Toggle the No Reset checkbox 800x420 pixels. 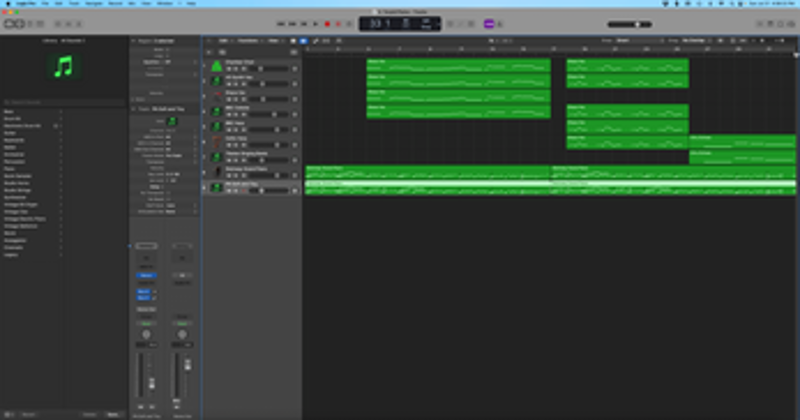pyautogui.click(x=169, y=199)
